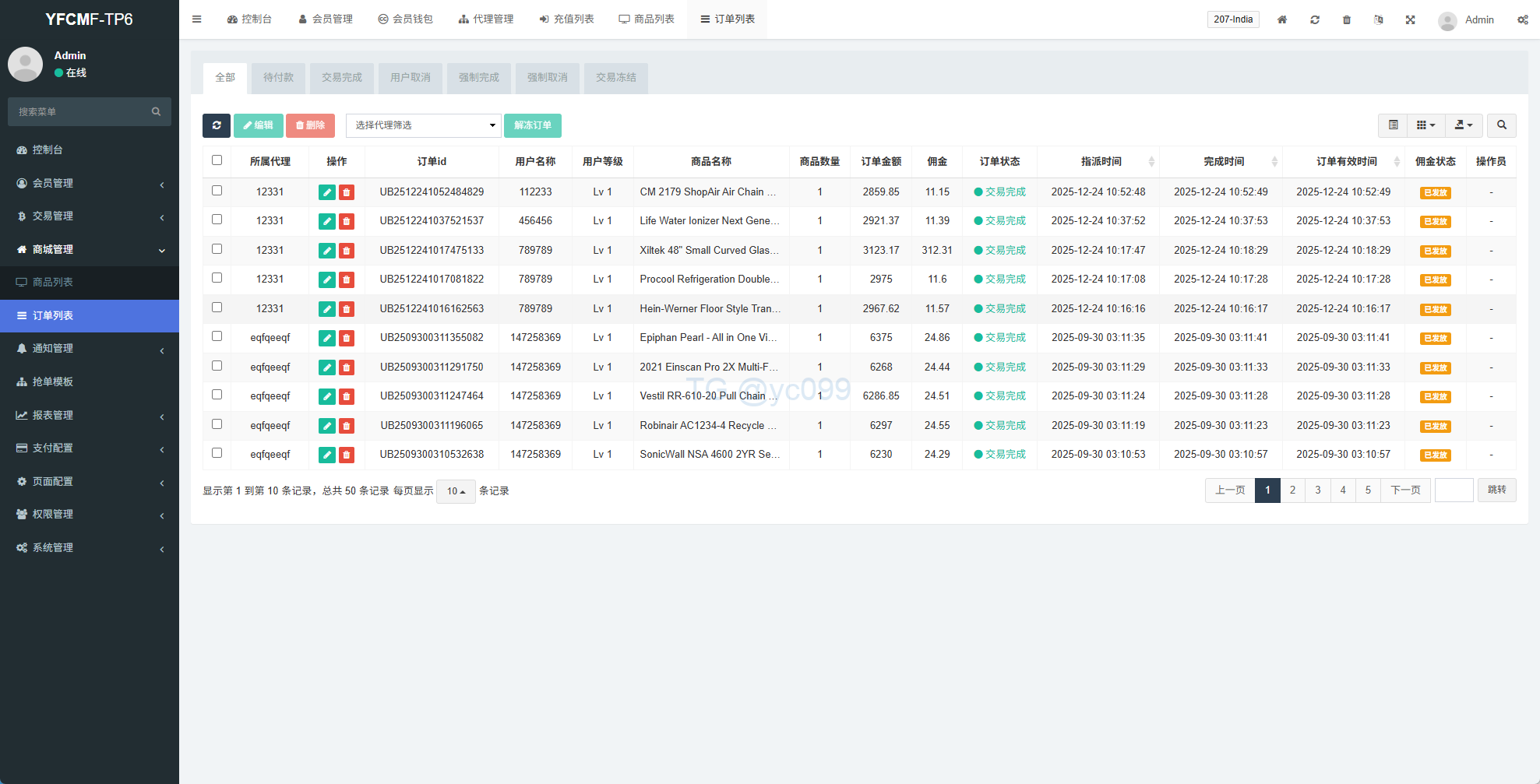The height and width of the screenshot is (784, 1540).
Task: Open the settings gears icon at top right
Action: 1522,19
